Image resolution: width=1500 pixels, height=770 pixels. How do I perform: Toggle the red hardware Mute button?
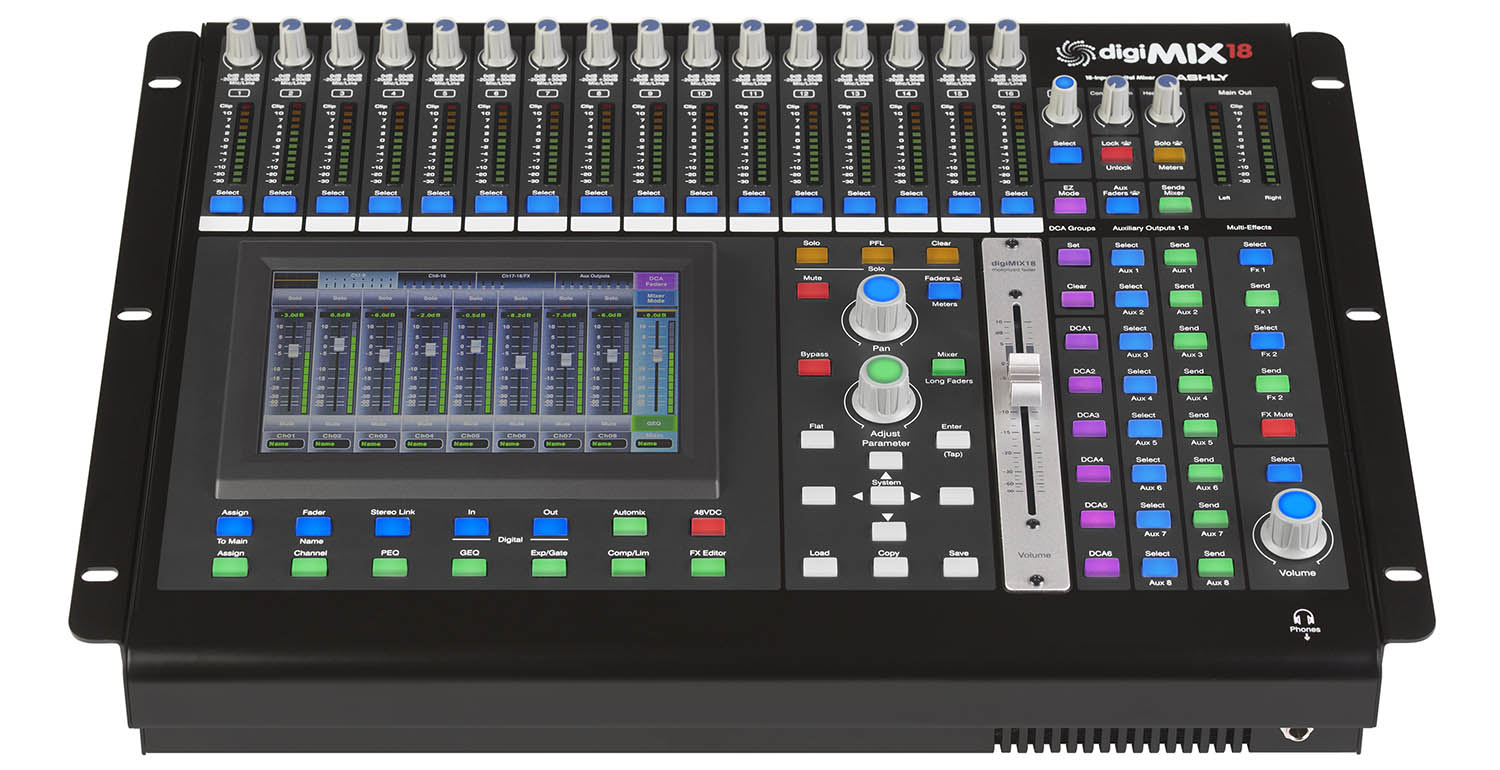click(813, 291)
